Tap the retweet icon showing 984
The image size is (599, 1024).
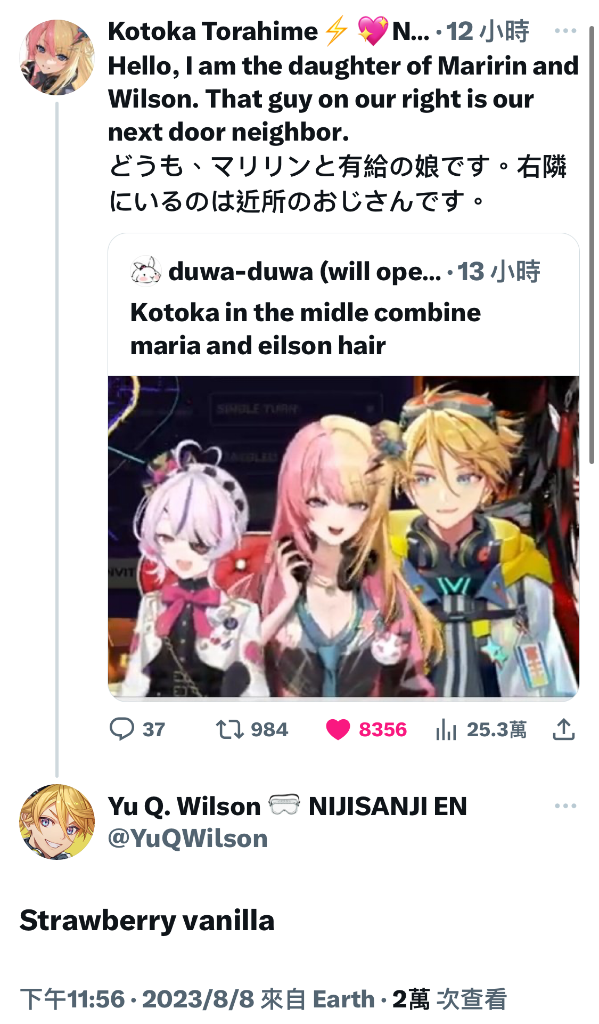(229, 729)
